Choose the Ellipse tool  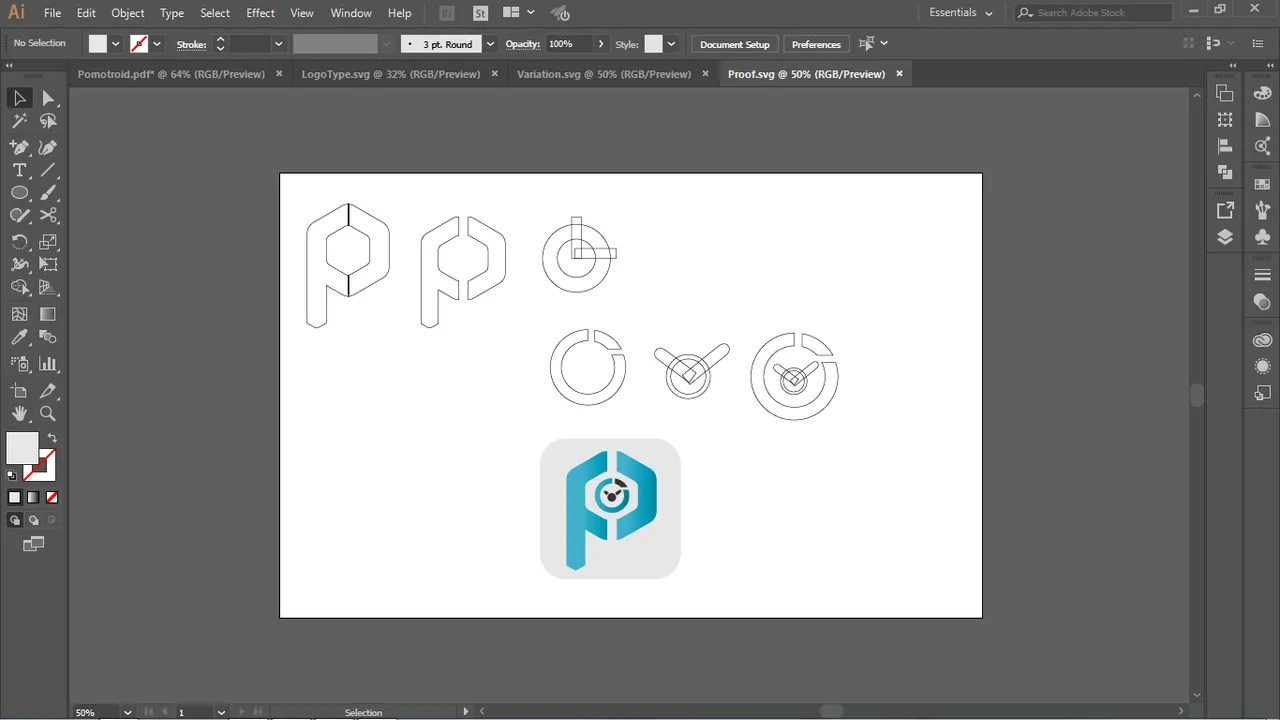[x=19, y=193]
